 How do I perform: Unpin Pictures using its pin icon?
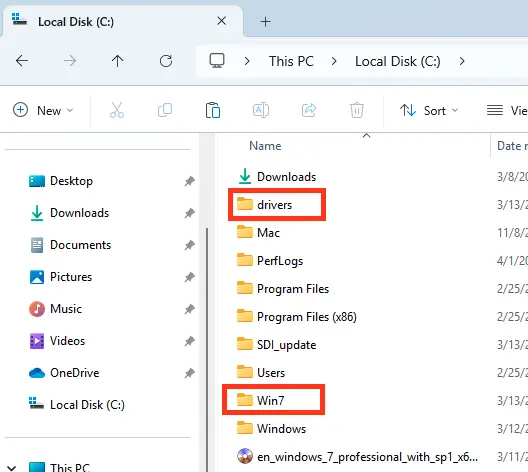(x=190, y=277)
